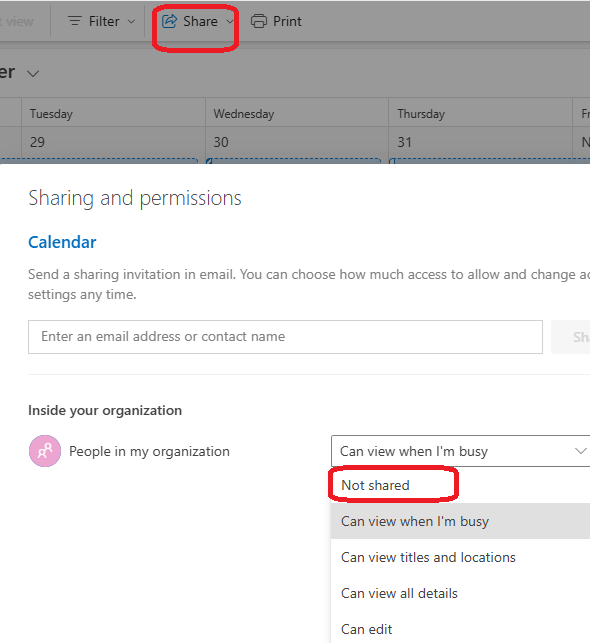Click the People in my organization avatar icon
590x643 pixels.
coord(45,451)
